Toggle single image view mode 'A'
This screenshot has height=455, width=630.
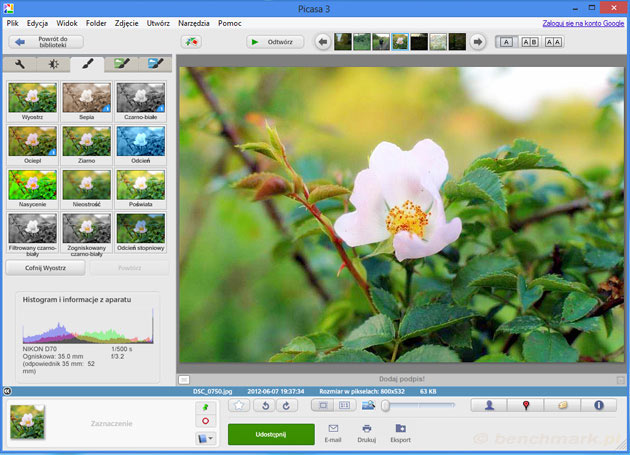[x=506, y=42]
